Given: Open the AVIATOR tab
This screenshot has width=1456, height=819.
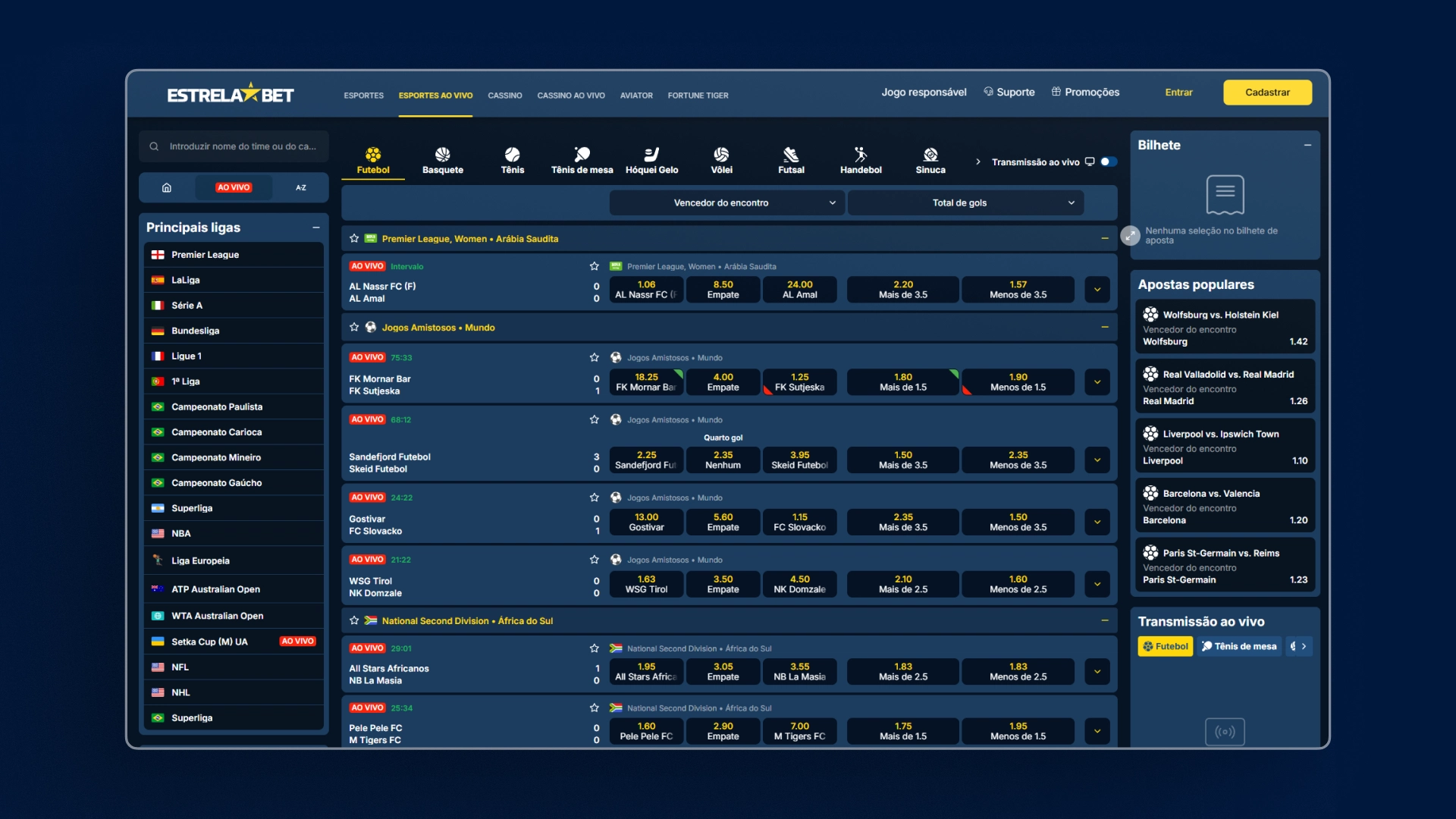Looking at the screenshot, I should tap(636, 96).
